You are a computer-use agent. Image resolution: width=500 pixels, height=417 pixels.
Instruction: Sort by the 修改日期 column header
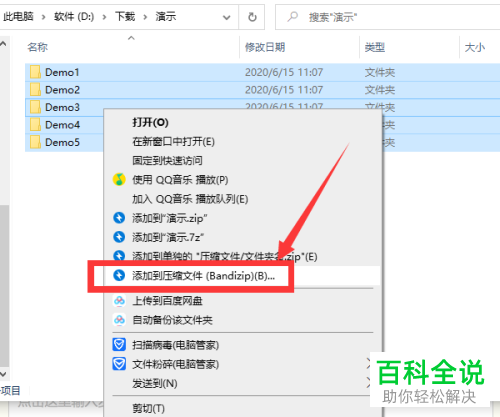(x=265, y=47)
